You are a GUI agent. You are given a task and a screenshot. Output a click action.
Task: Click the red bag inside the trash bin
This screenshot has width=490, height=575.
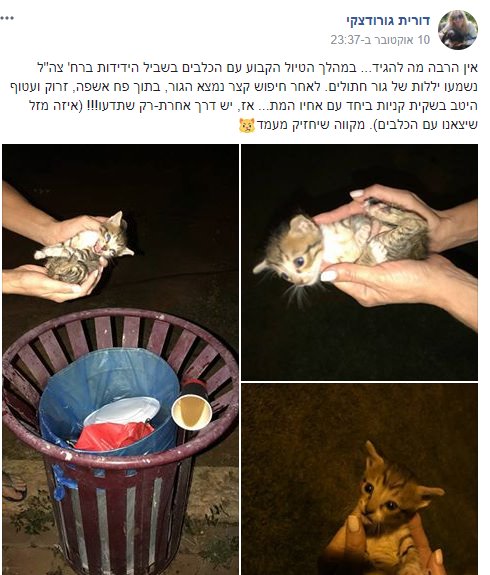(114, 436)
